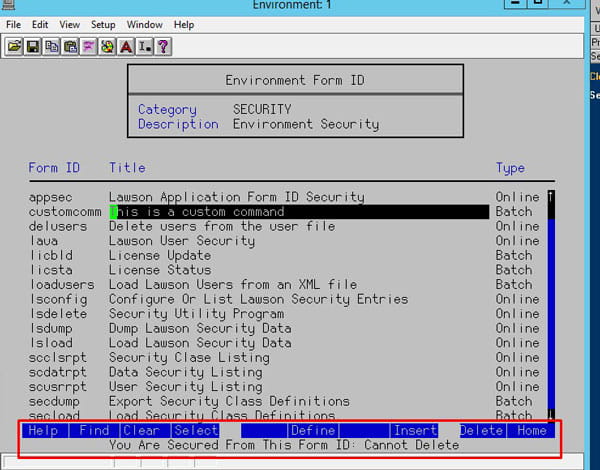The width and height of the screenshot is (600, 470).
Task: Select the lsconfig form ID
Action: point(58,299)
